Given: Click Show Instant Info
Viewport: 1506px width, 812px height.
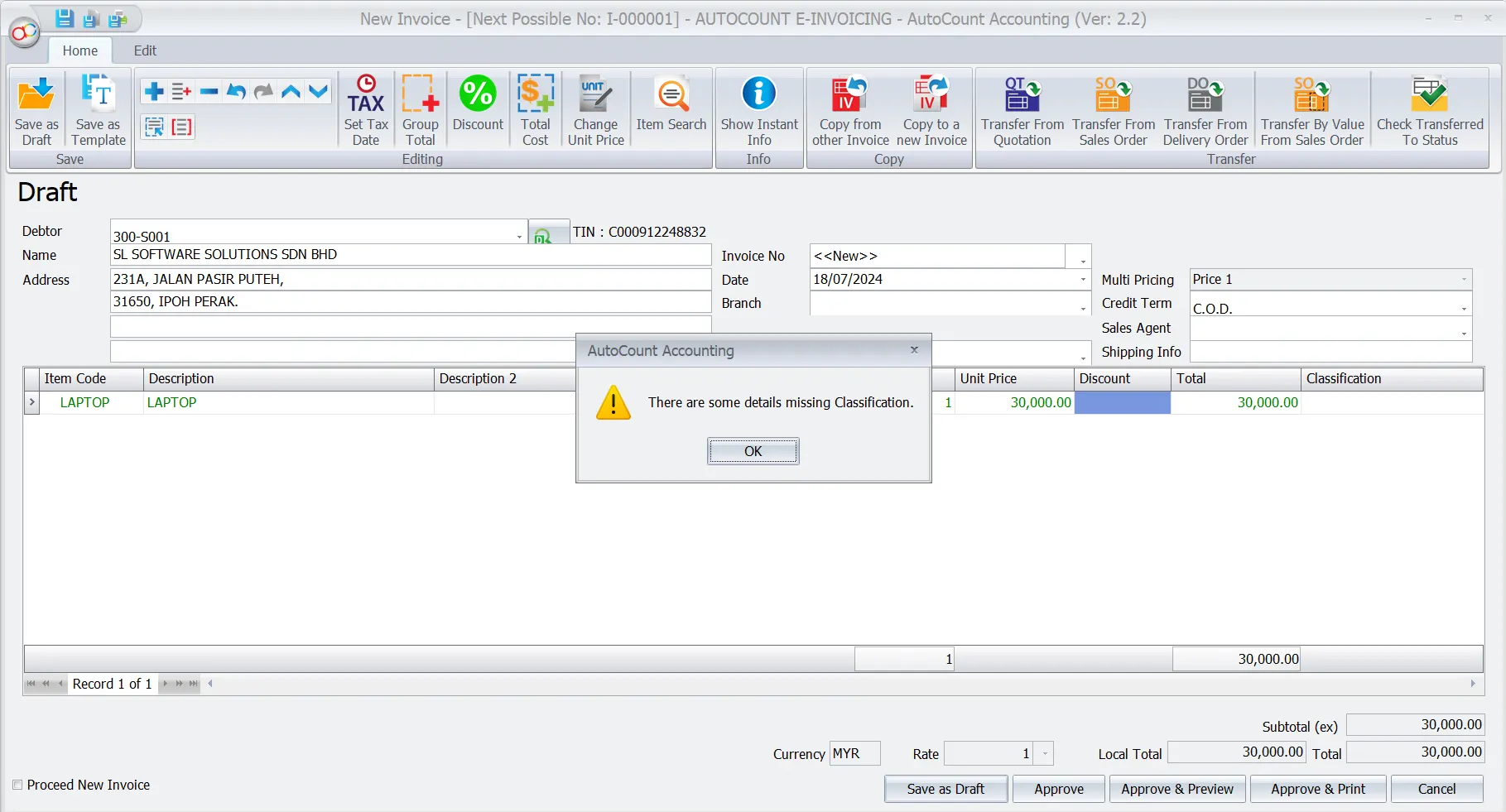Looking at the screenshot, I should point(758,108).
